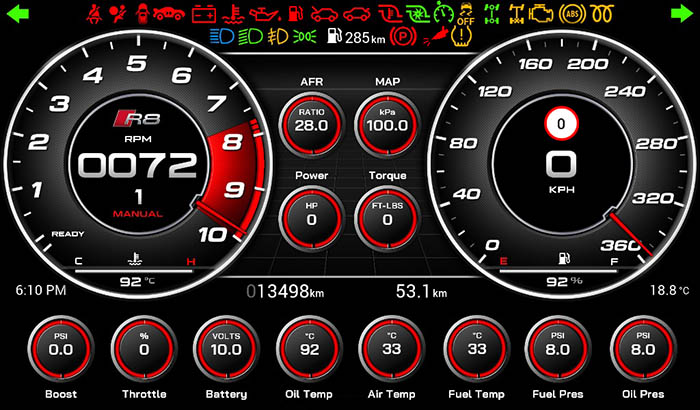Viewport: 700px width, 410px height.
Task: Open the Battery volts gauge
Action: point(226,348)
